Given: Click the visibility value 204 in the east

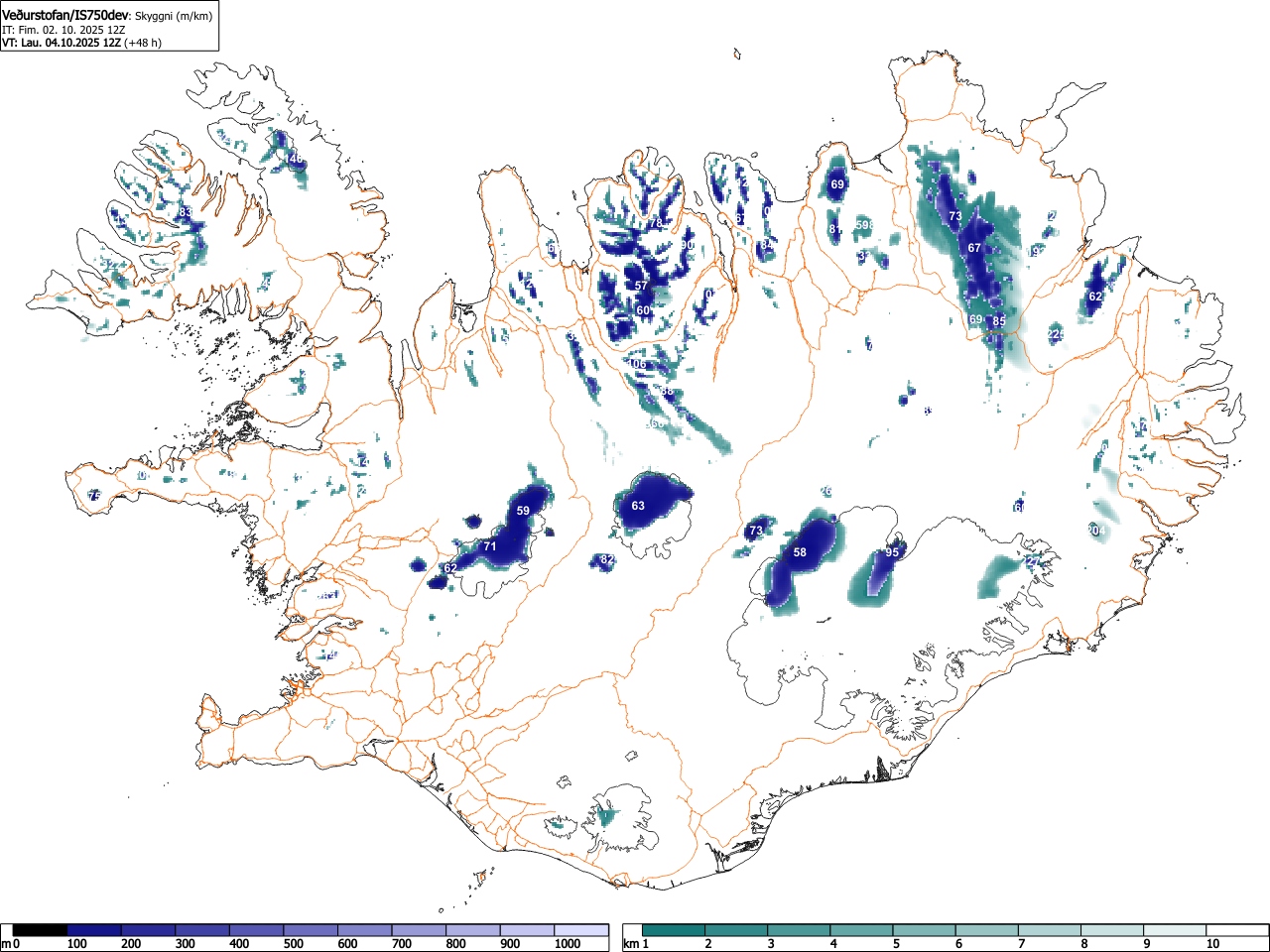Looking at the screenshot, I should pyautogui.click(x=1095, y=531).
